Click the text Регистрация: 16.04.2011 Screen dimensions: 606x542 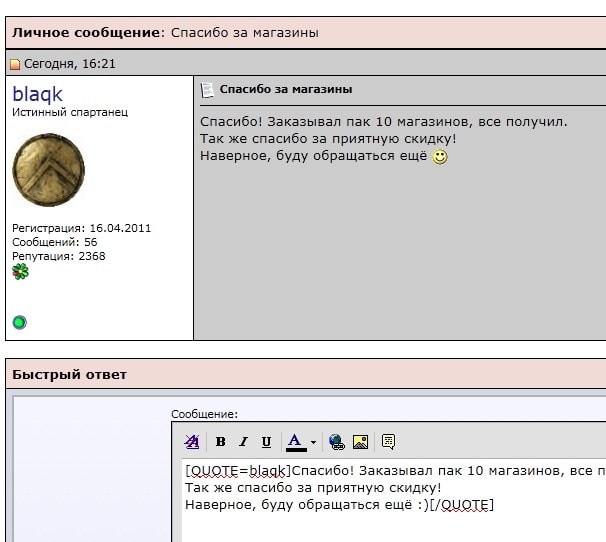(x=82, y=228)
